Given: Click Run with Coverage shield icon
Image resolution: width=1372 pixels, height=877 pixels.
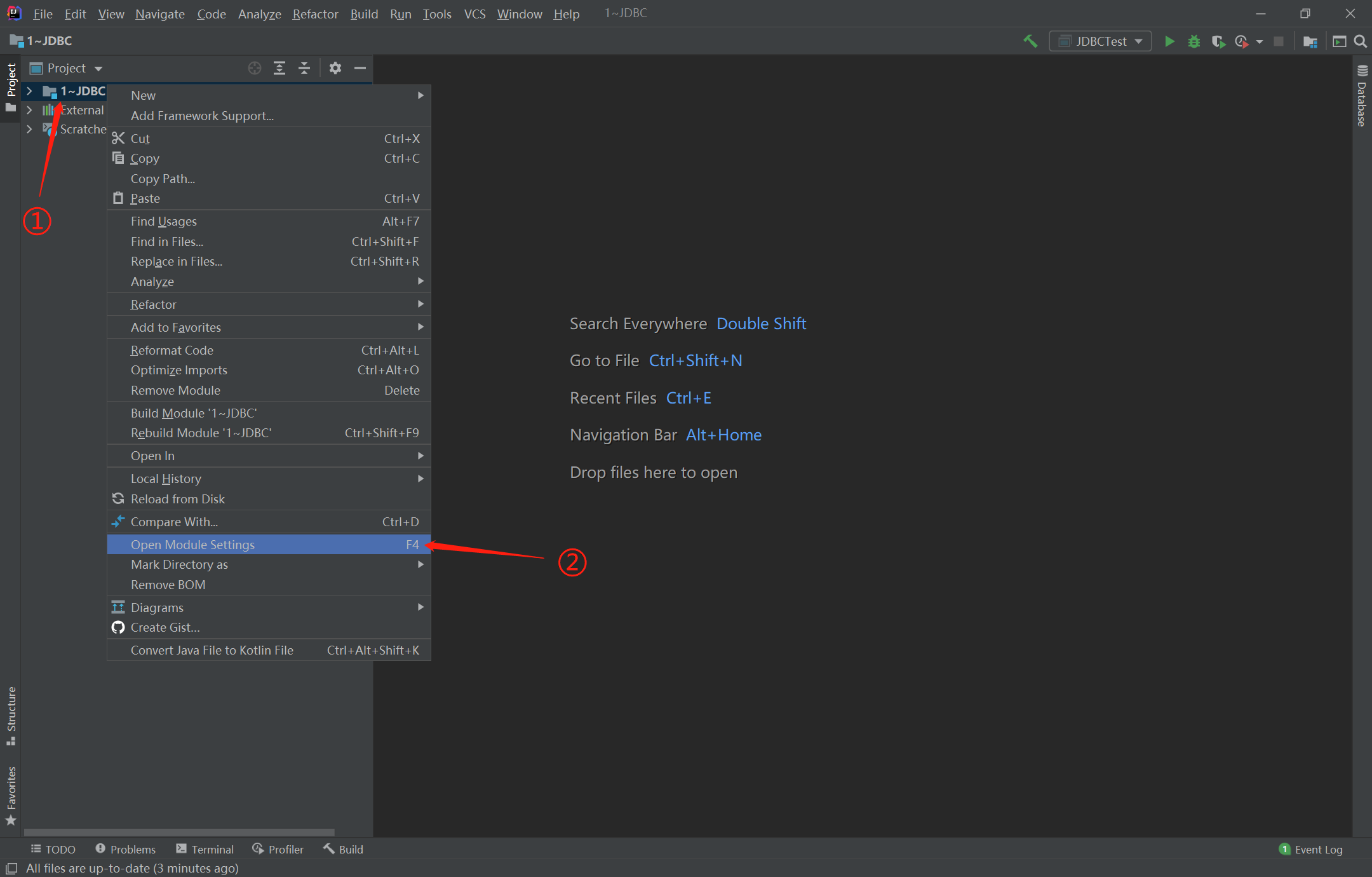Looking at the screenshot, I should (x=1217, y=41).
